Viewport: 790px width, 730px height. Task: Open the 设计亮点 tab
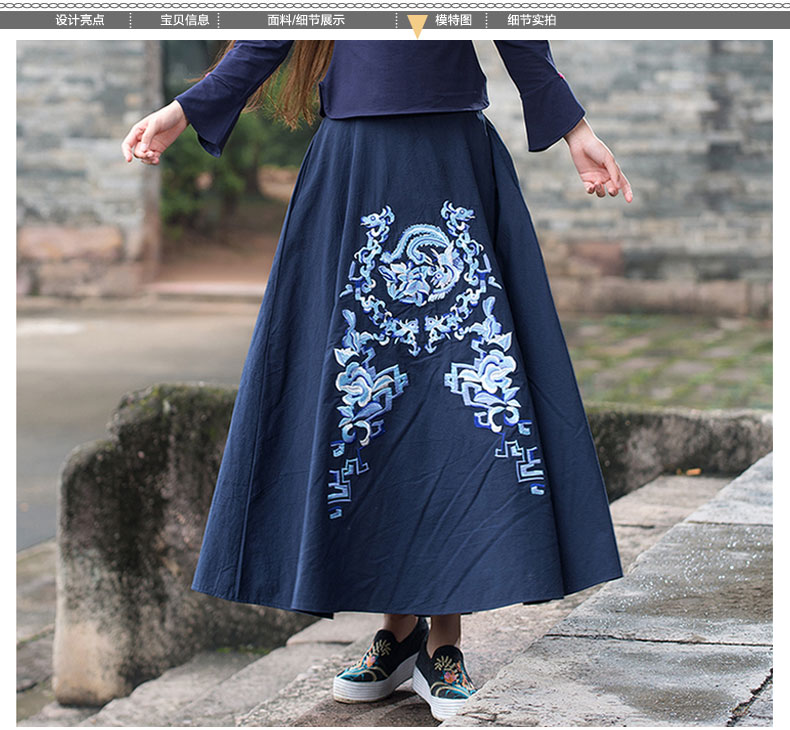point(80,20)
